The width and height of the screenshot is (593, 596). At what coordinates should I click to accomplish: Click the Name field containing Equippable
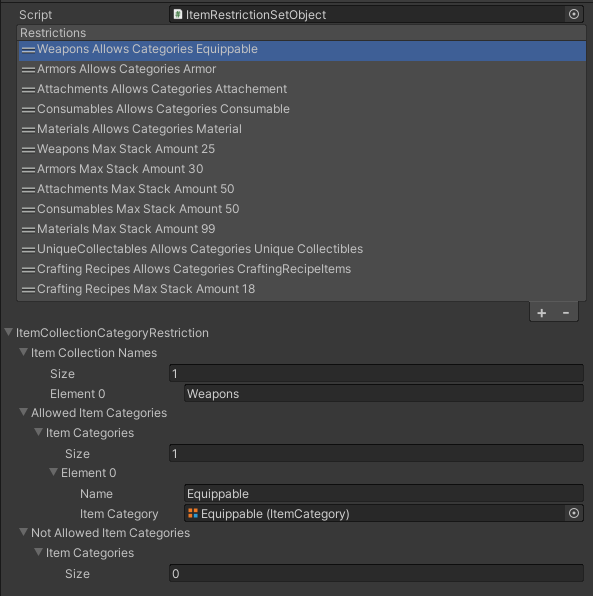click(x=384, y=494)
